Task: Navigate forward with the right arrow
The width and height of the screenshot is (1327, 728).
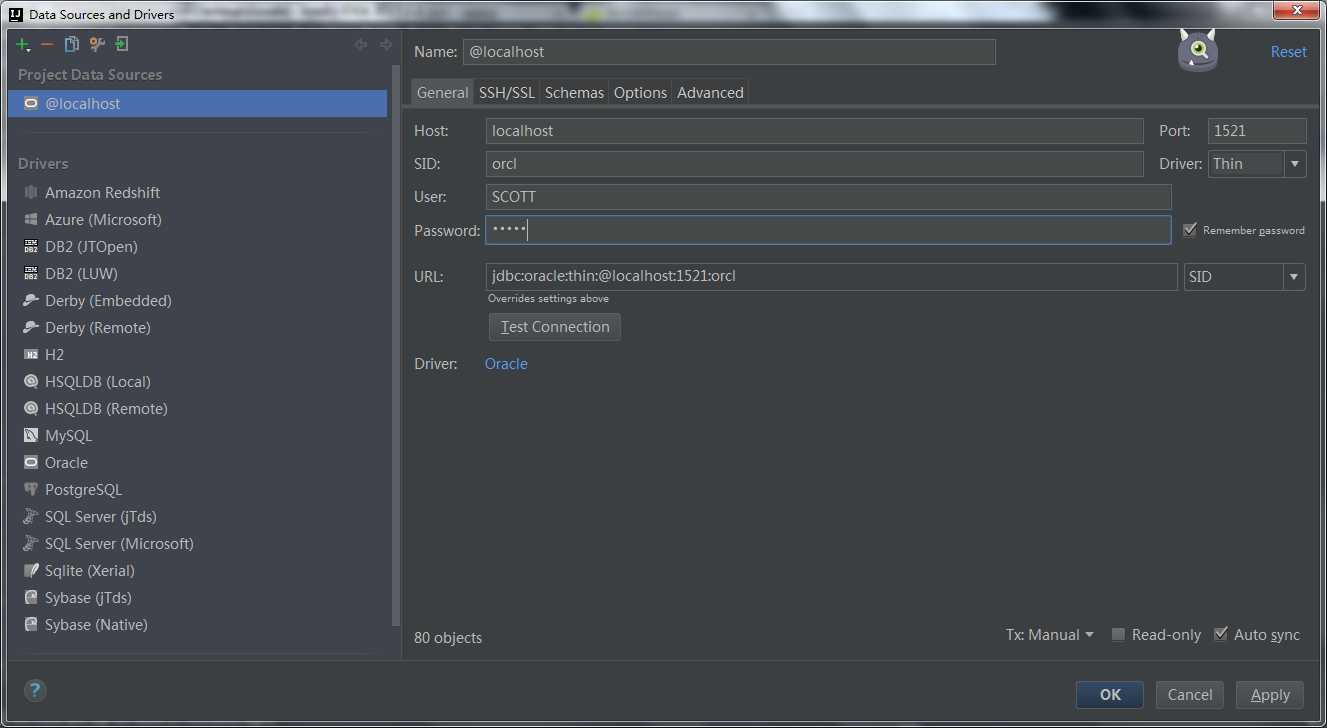Action: [x=386, y=44]
